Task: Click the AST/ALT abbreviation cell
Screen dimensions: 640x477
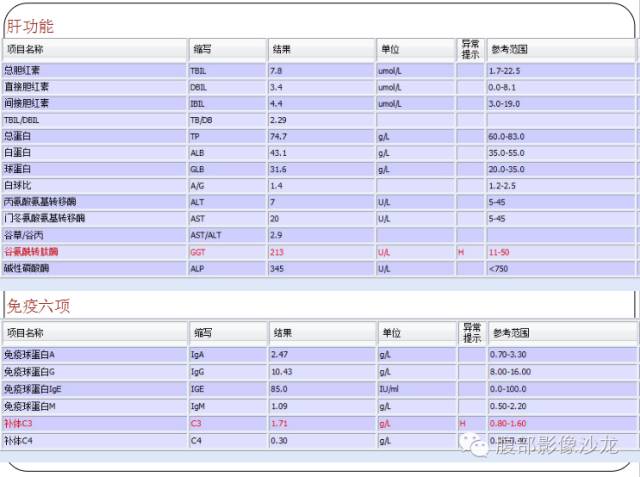Action: click(x=227, y=235)
